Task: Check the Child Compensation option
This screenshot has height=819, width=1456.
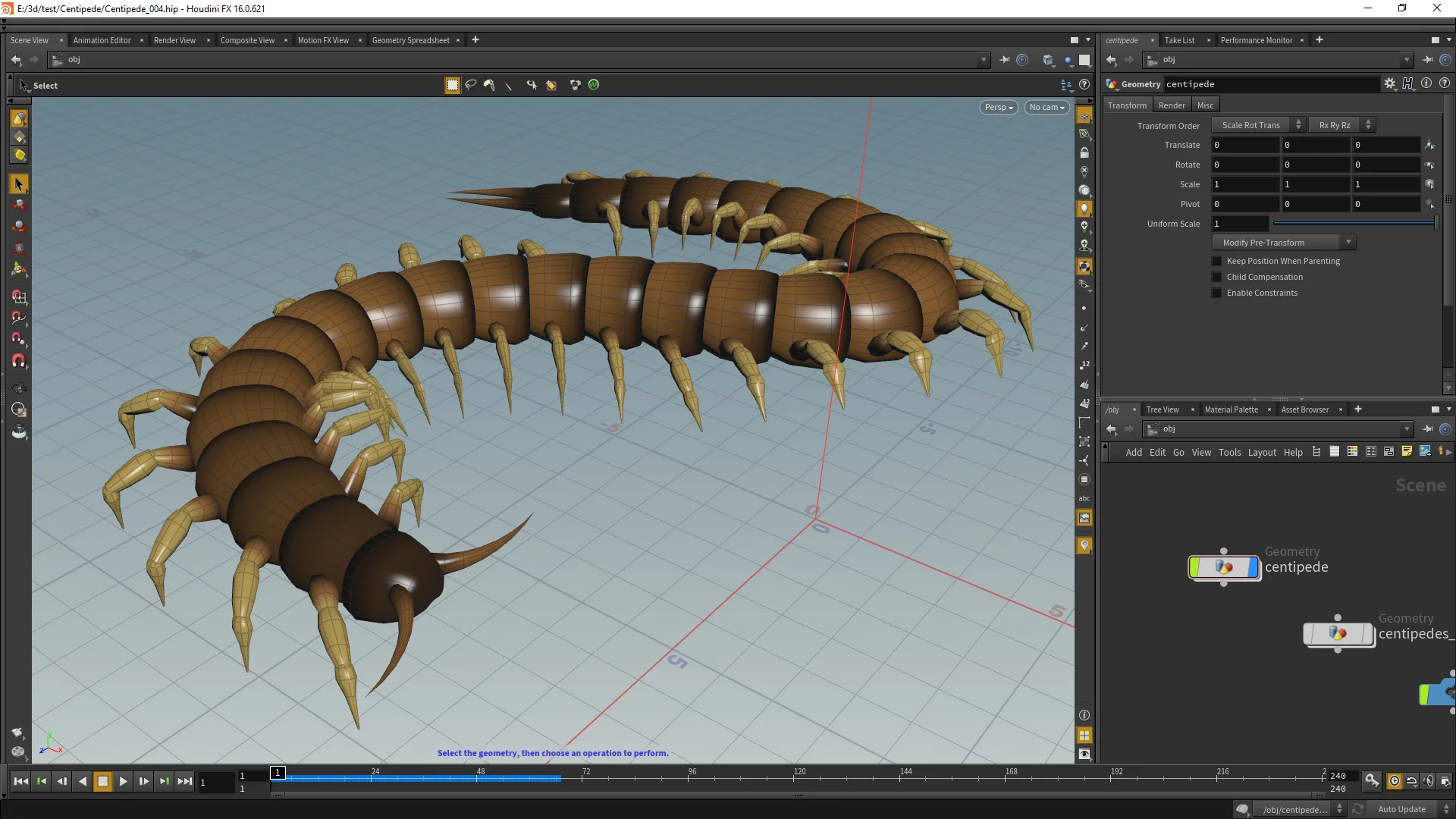Action: (x=1217, y=277)
